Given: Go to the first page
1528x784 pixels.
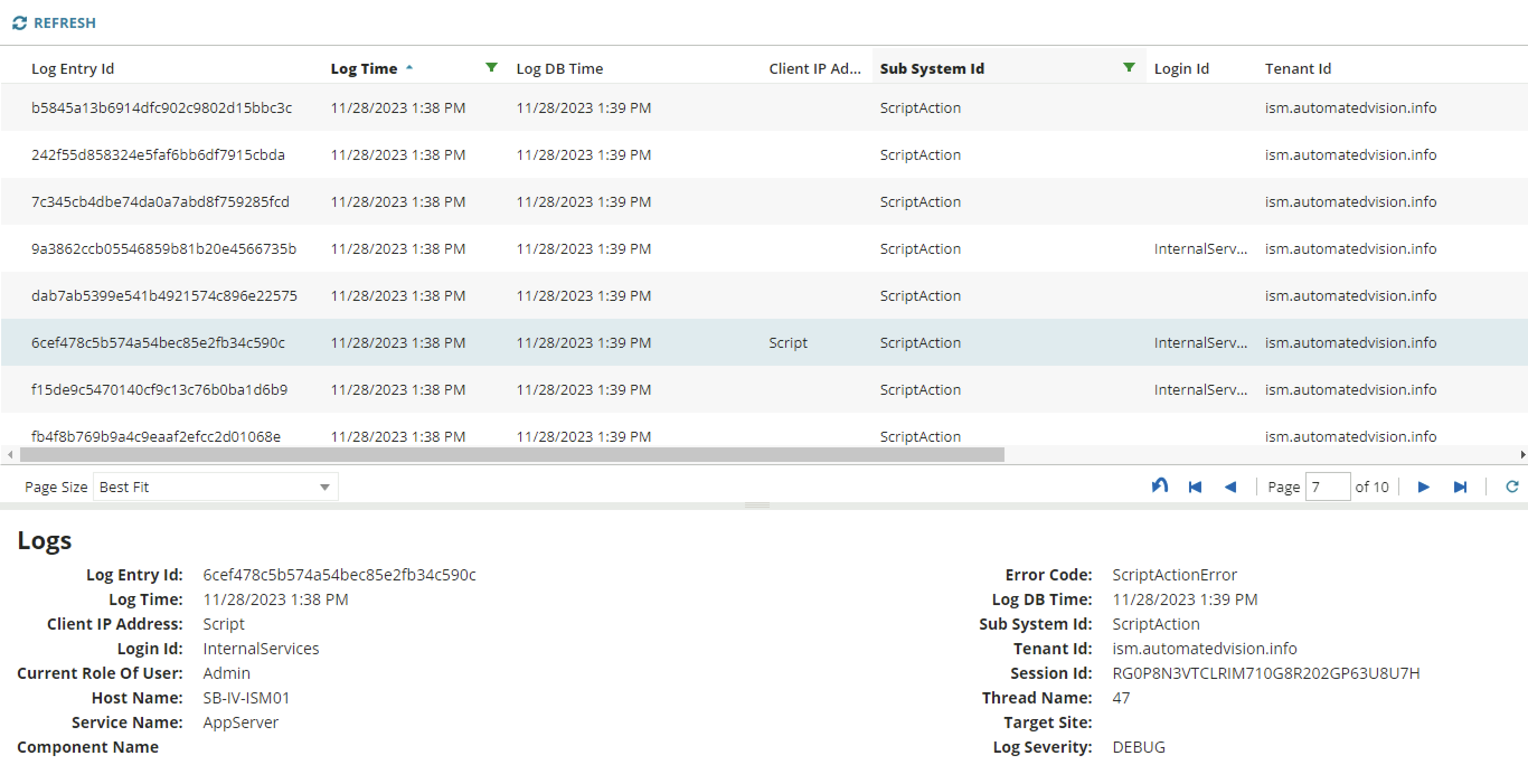Looking at the screenshot, I should [x=1195, y=487].
